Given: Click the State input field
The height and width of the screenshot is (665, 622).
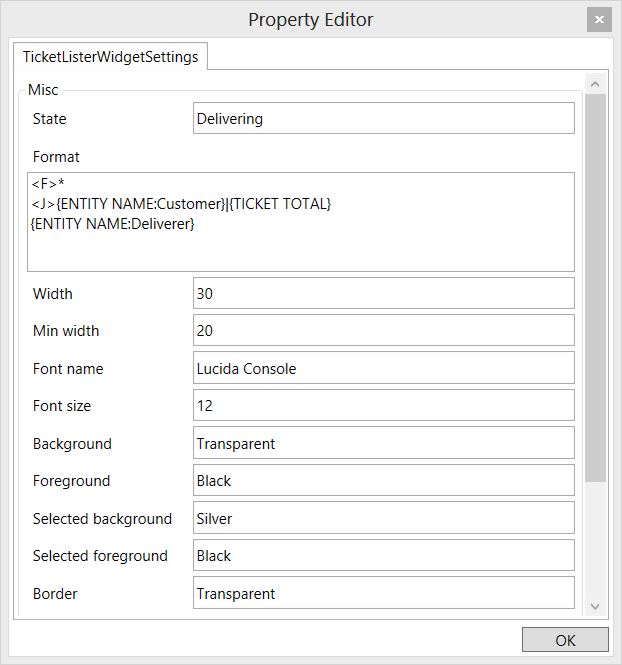Looking at the screenshot, I should (x=383, y=119).
